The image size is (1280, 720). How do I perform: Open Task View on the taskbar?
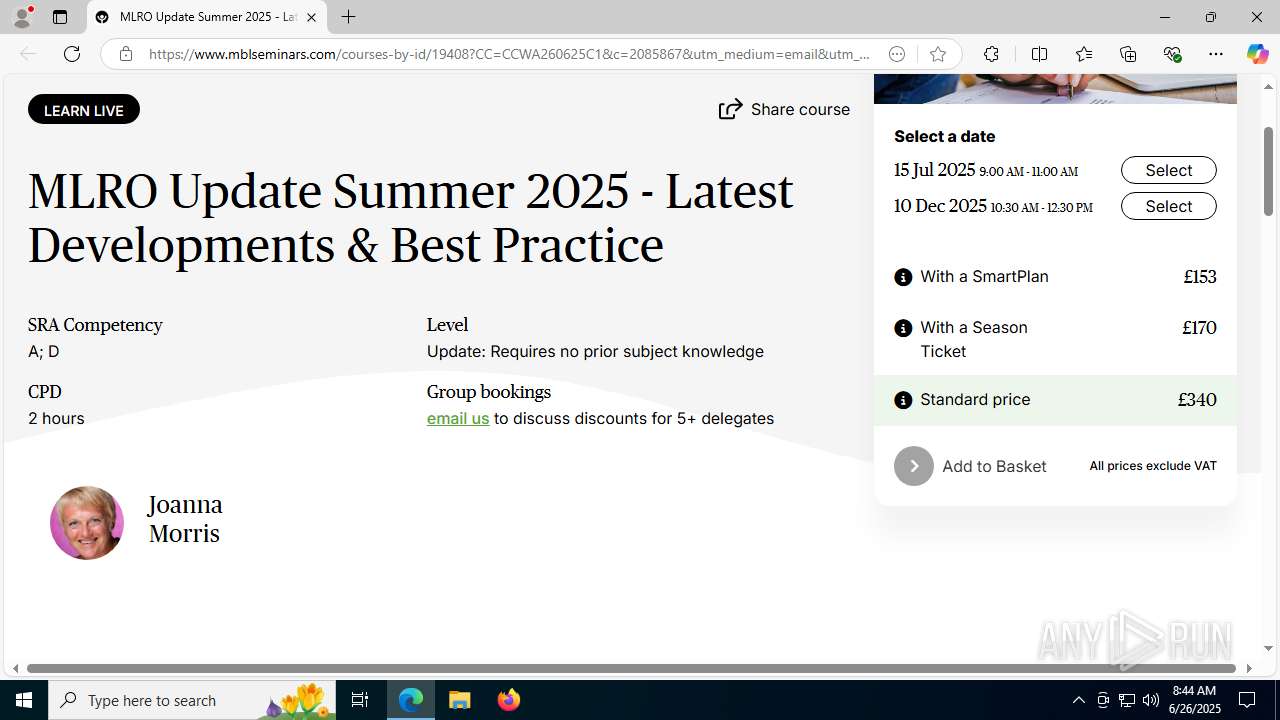[360, 700]
